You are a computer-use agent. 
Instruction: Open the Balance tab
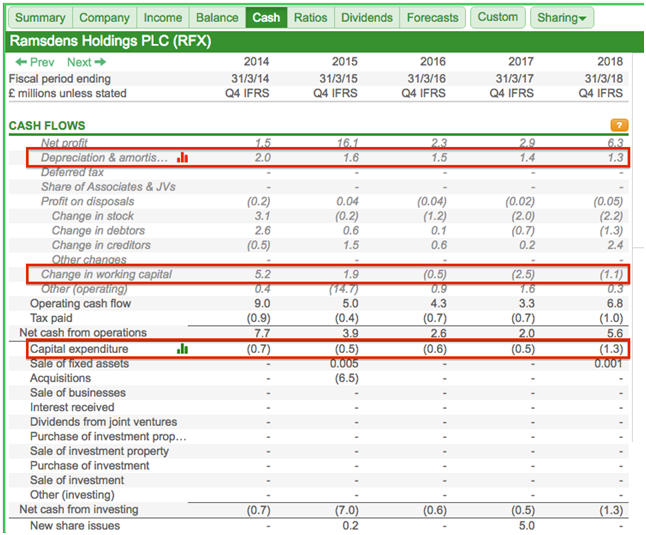pos(217,18)
